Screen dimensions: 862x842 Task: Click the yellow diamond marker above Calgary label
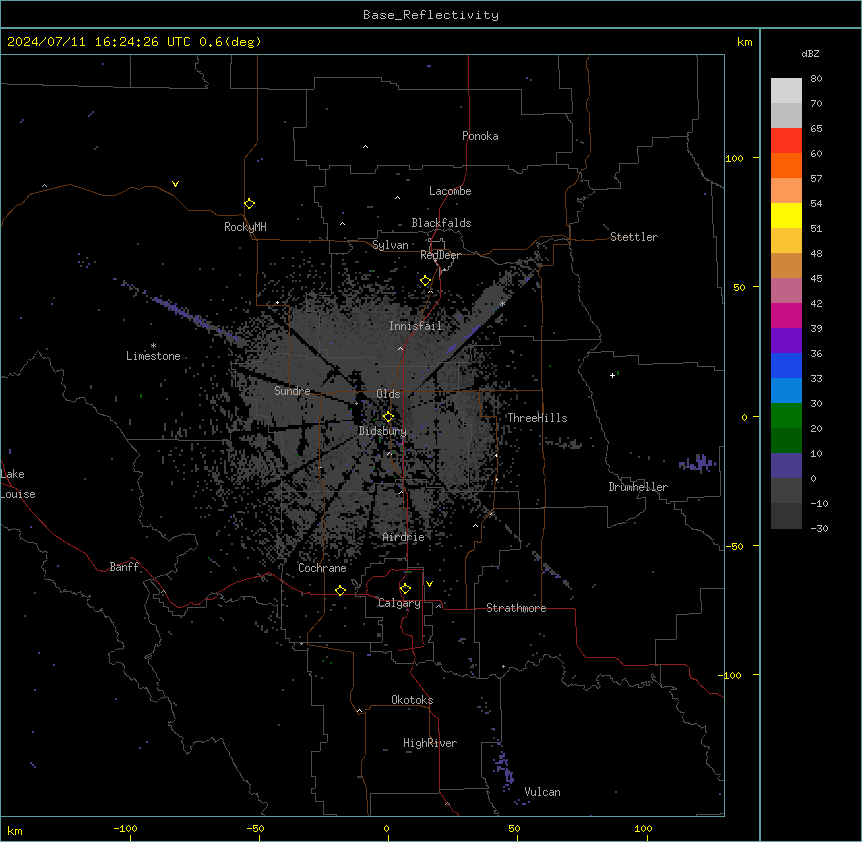pyautogui.click(x=405, y=589)
